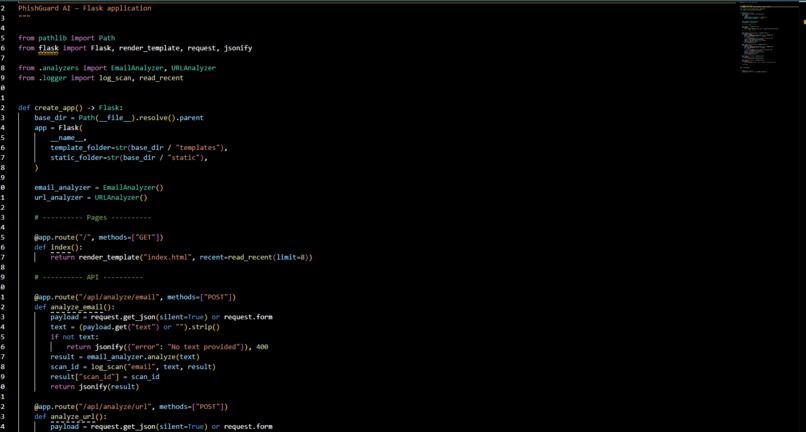The width and height of the screenshot is (806, 432).
Task: Click "URLAnalyzer" in the .analyzers import line
Action: [193, 68]
